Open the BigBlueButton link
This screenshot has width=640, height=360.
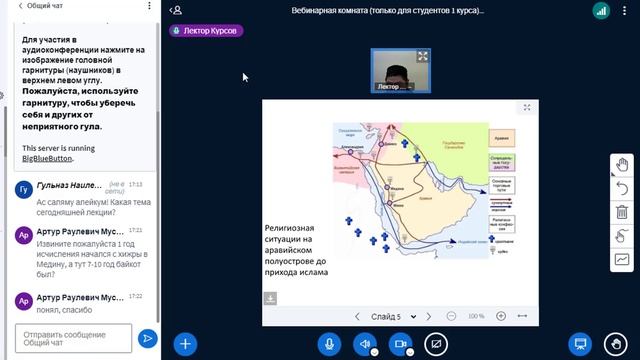(x=47, y=158)
